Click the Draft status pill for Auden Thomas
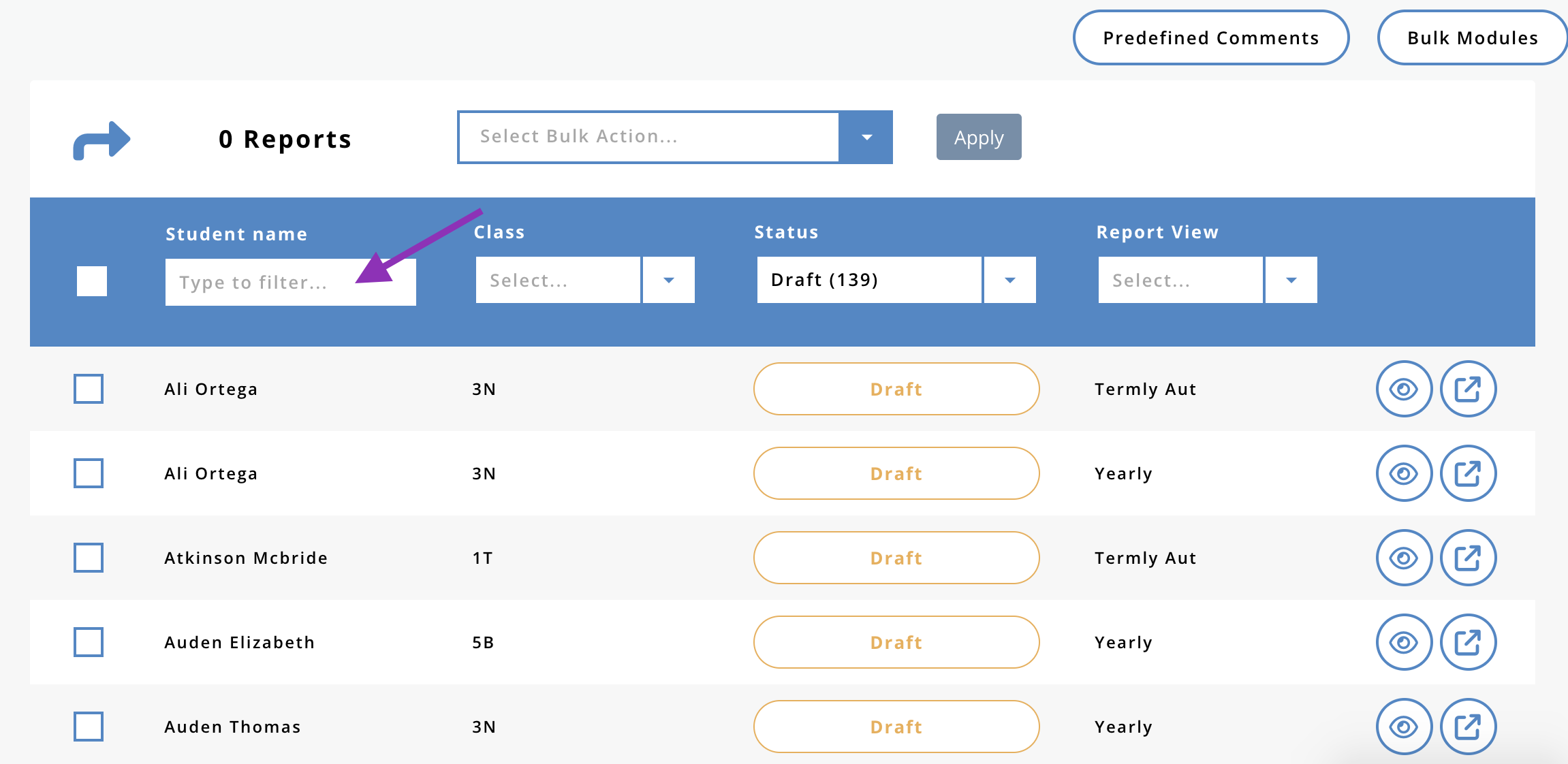This screenshot has width=1568, height=764. [x=896, y=727]
